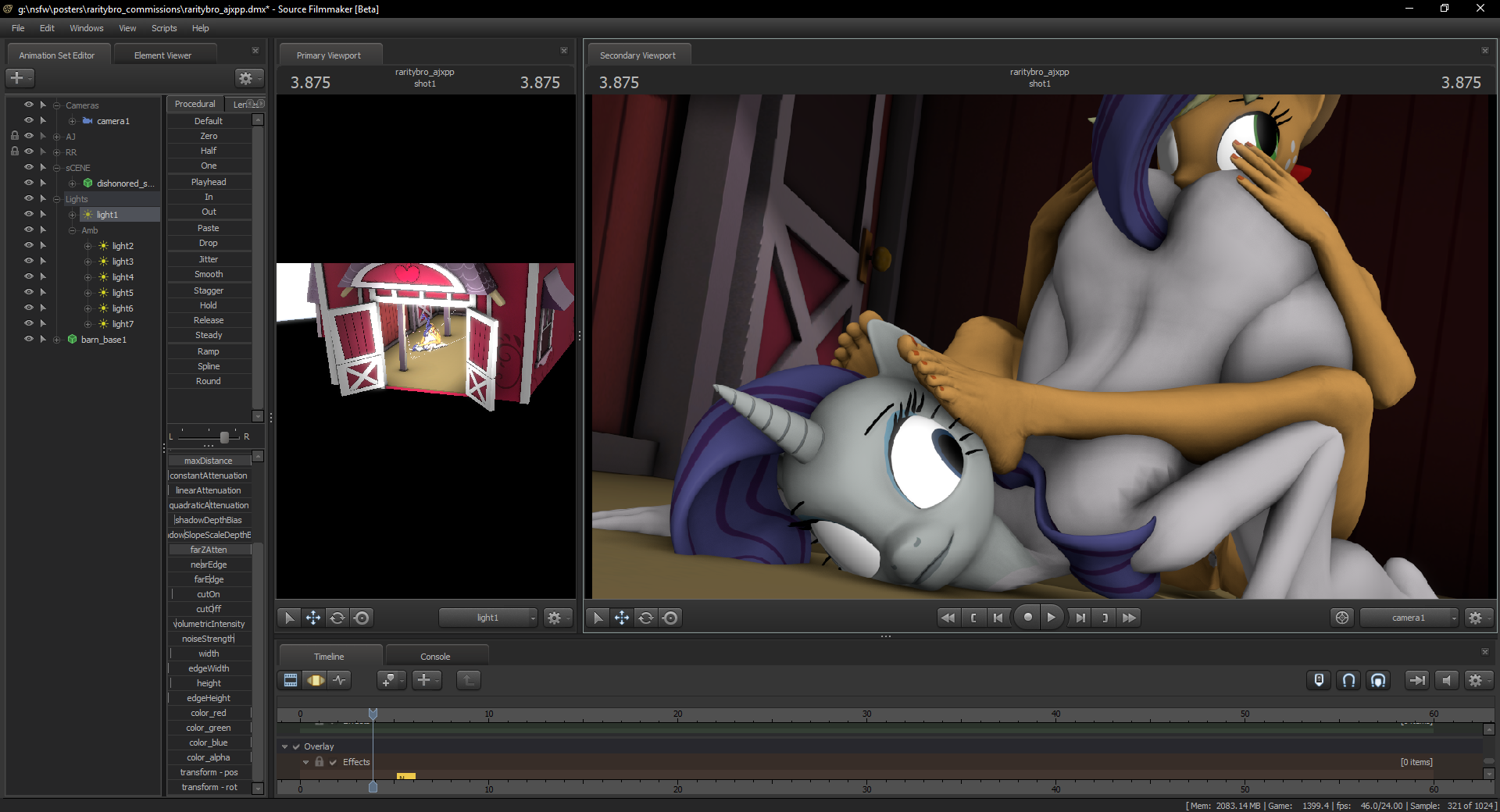Activate the rotate manipulator in Secondary Viewport

[646, 618]
